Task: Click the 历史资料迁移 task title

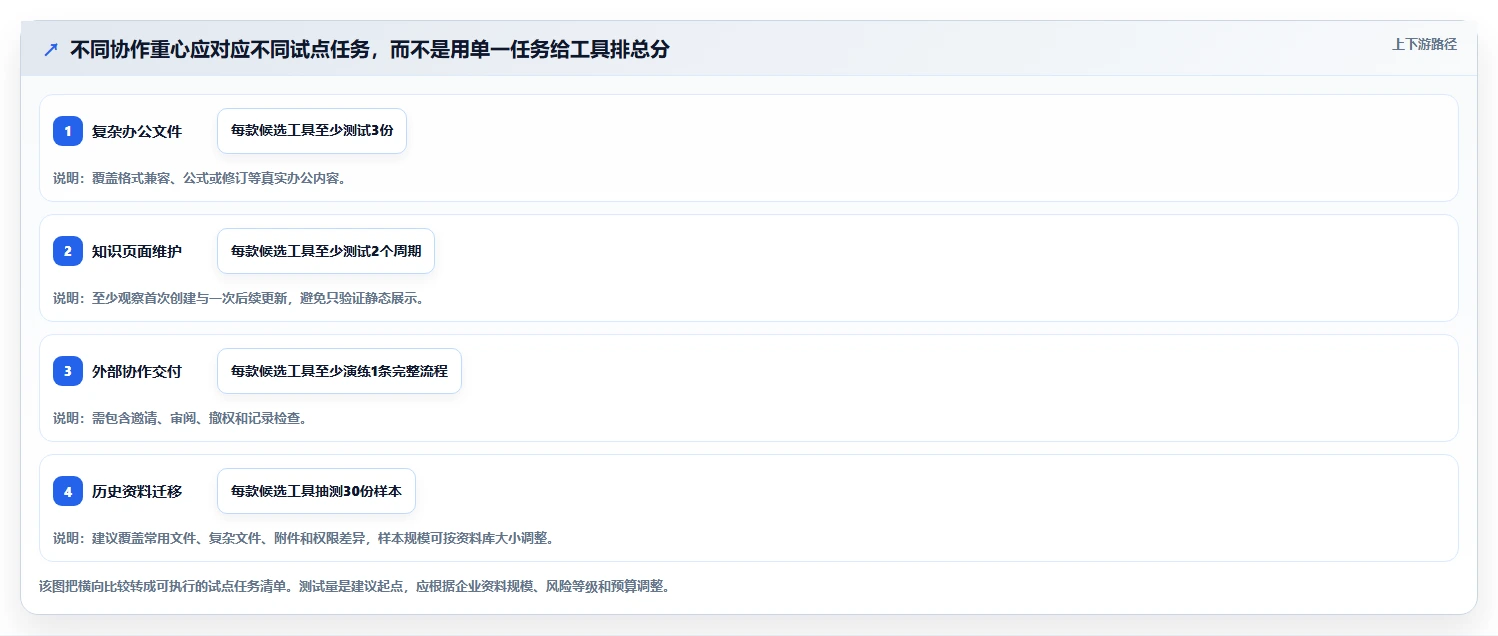Action: click(x=137, y=491)
